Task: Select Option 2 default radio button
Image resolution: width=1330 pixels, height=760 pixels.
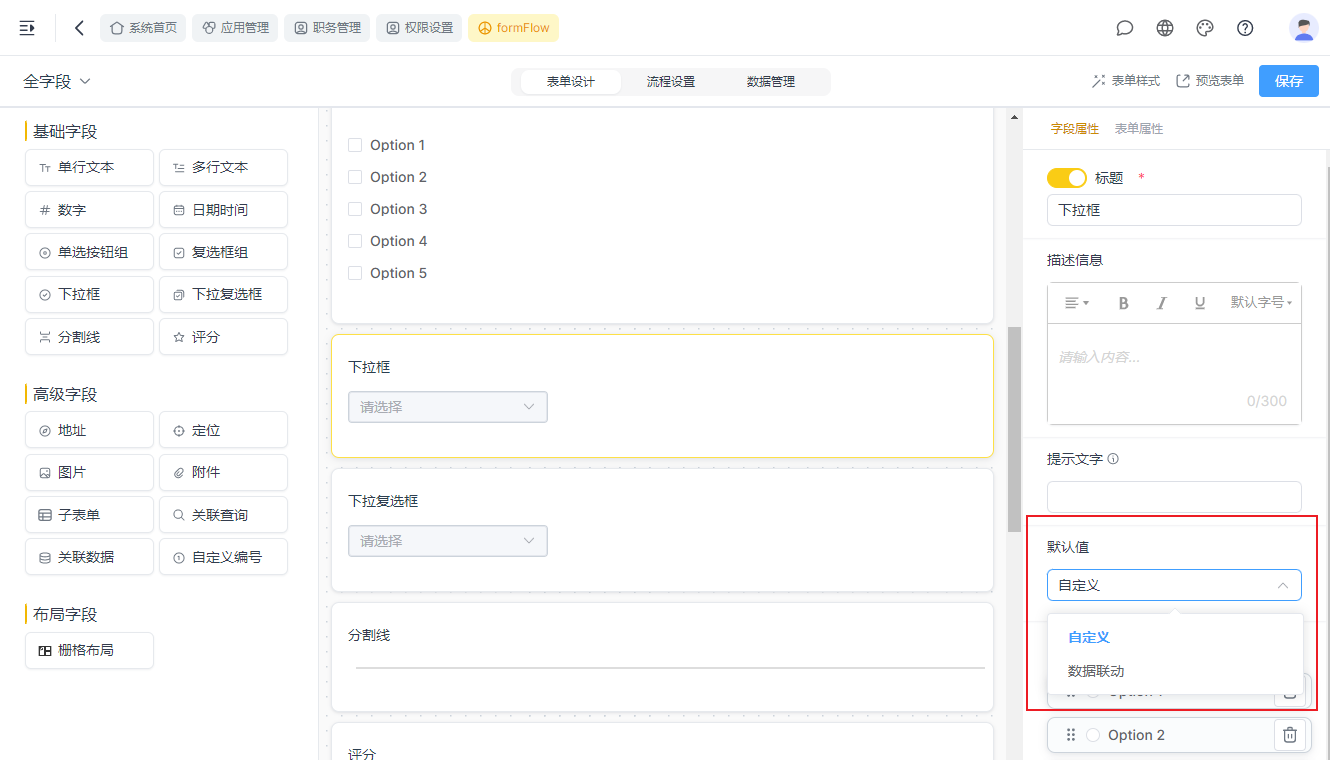Action: (x=1093, y=735)
